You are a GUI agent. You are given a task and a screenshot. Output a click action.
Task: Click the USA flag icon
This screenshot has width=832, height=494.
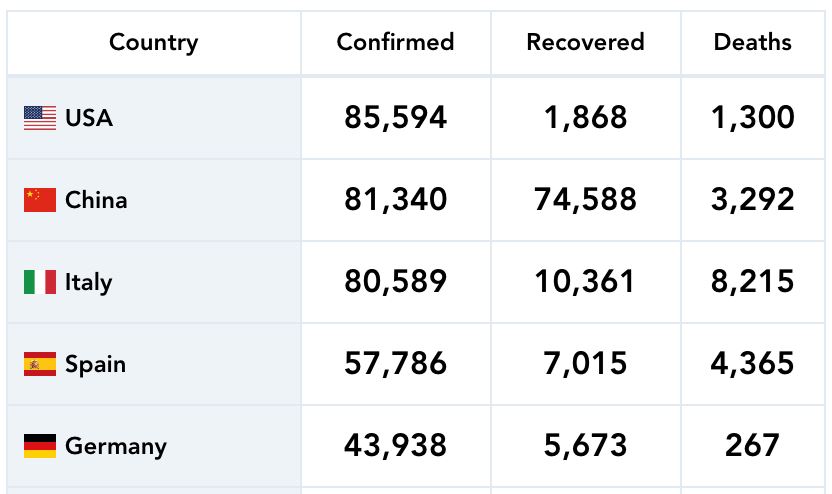coord(40,118)
